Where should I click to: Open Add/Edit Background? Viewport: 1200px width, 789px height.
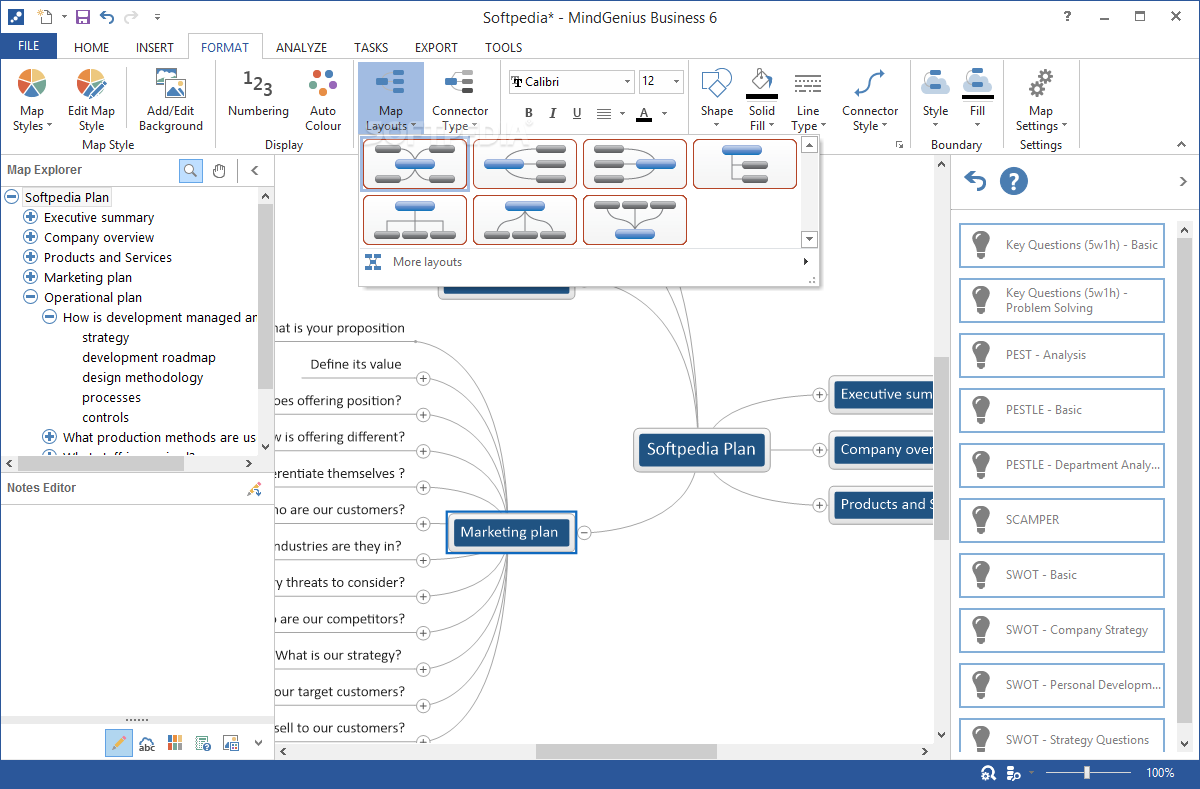coord(170,100)
